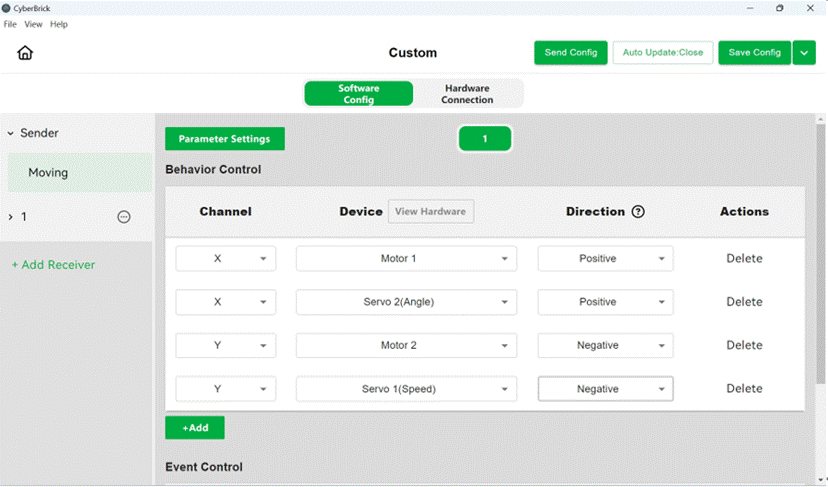Image resolution: width=828 pixels, height=487 pixels.
Task: Open the Help menu
Action: pos(59,24)
